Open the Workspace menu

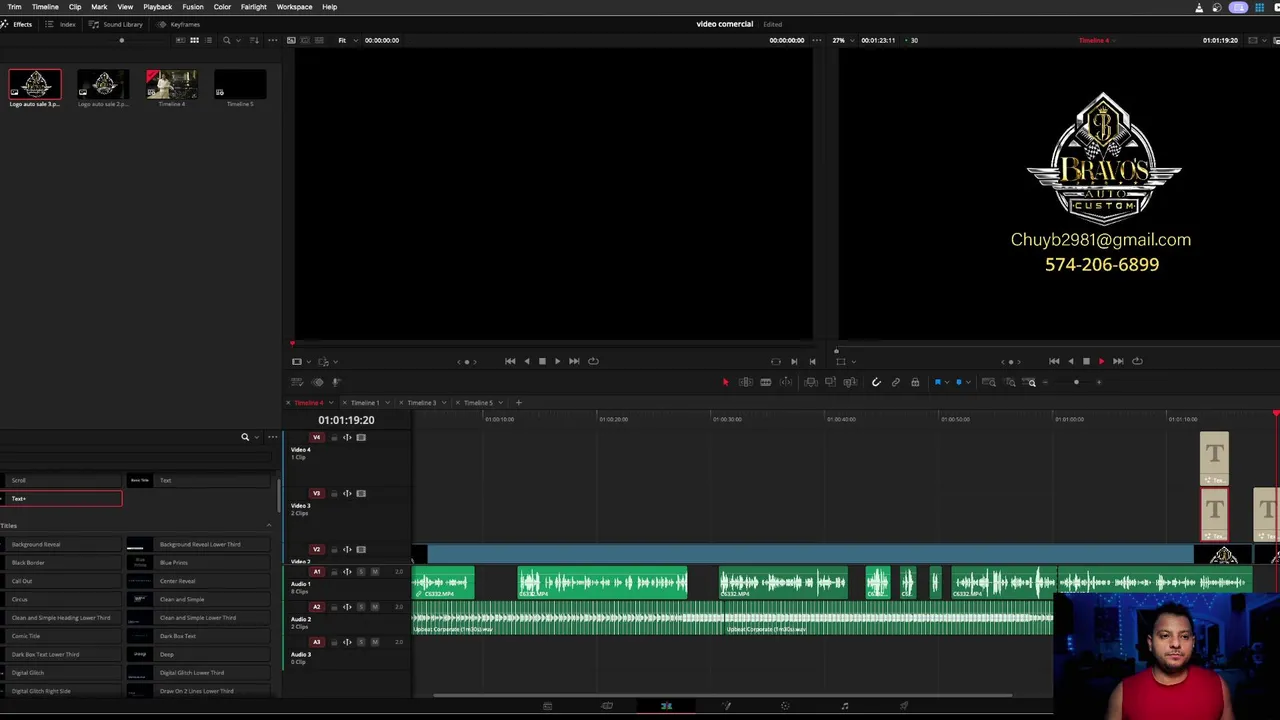pyautogui.click(x=294, y=7)
